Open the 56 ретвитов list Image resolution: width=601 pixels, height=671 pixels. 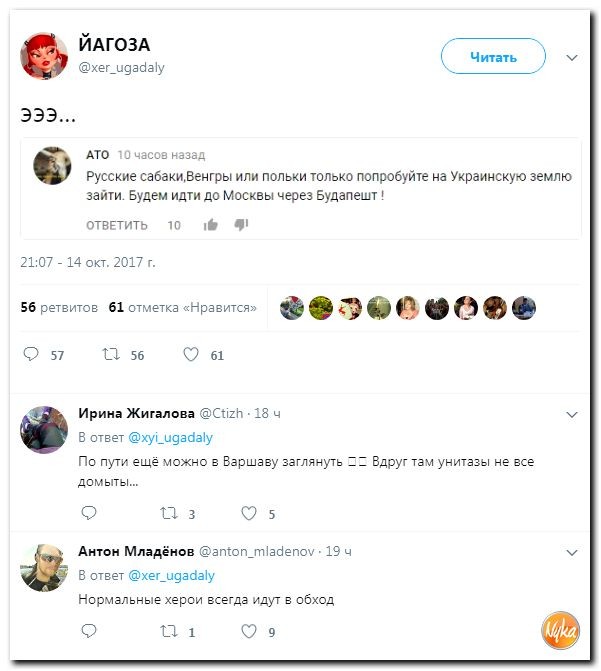click(x=59, y=307)
